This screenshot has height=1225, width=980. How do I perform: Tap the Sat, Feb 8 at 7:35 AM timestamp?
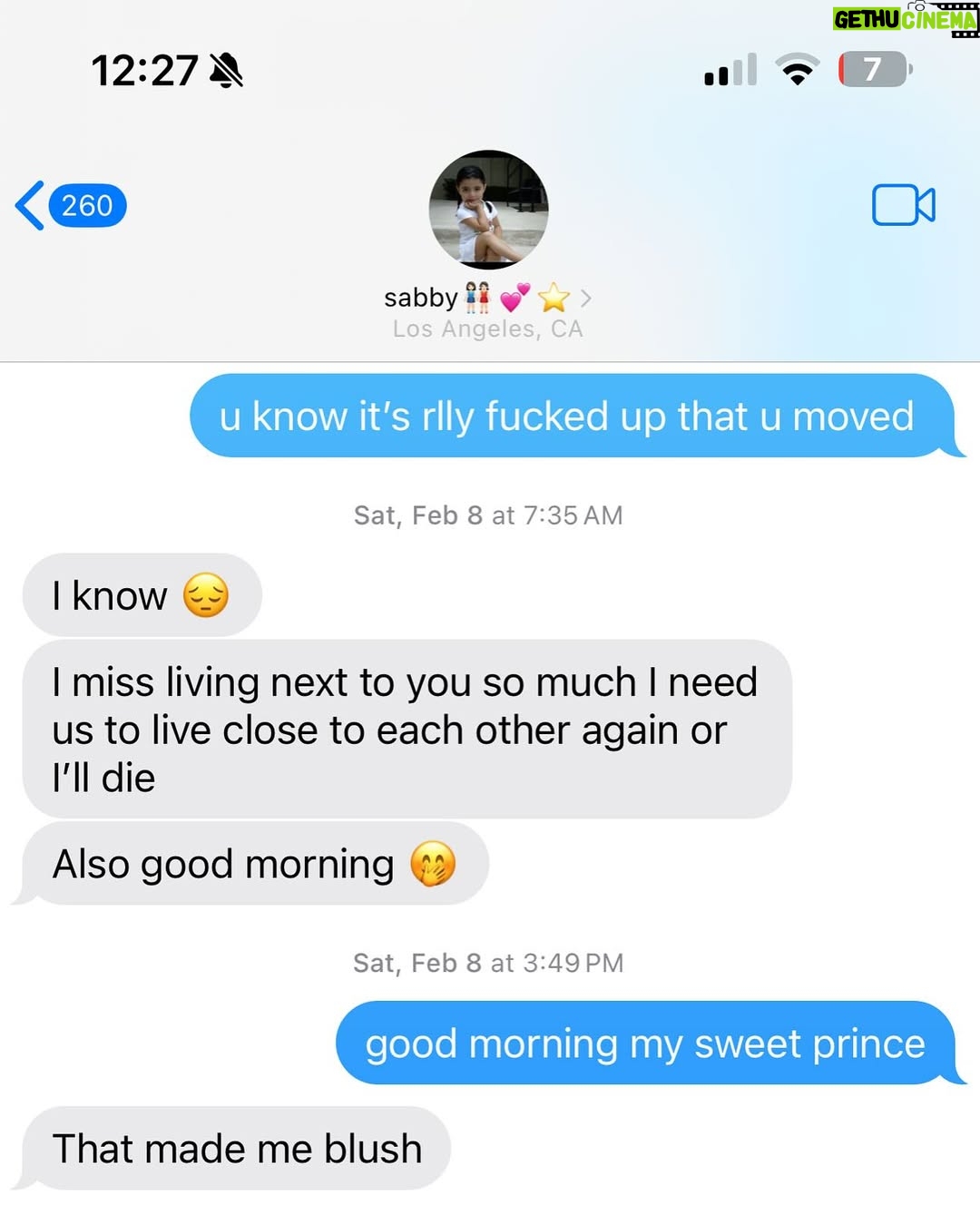488,515
